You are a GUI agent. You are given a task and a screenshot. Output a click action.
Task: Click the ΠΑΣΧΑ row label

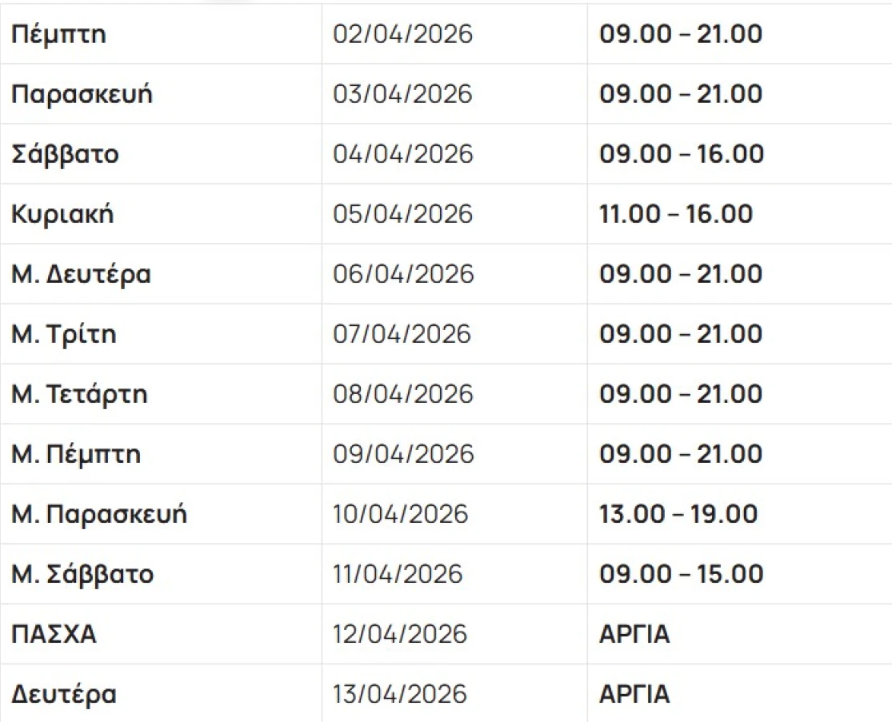pyautogui.click(x=54, y=635)
